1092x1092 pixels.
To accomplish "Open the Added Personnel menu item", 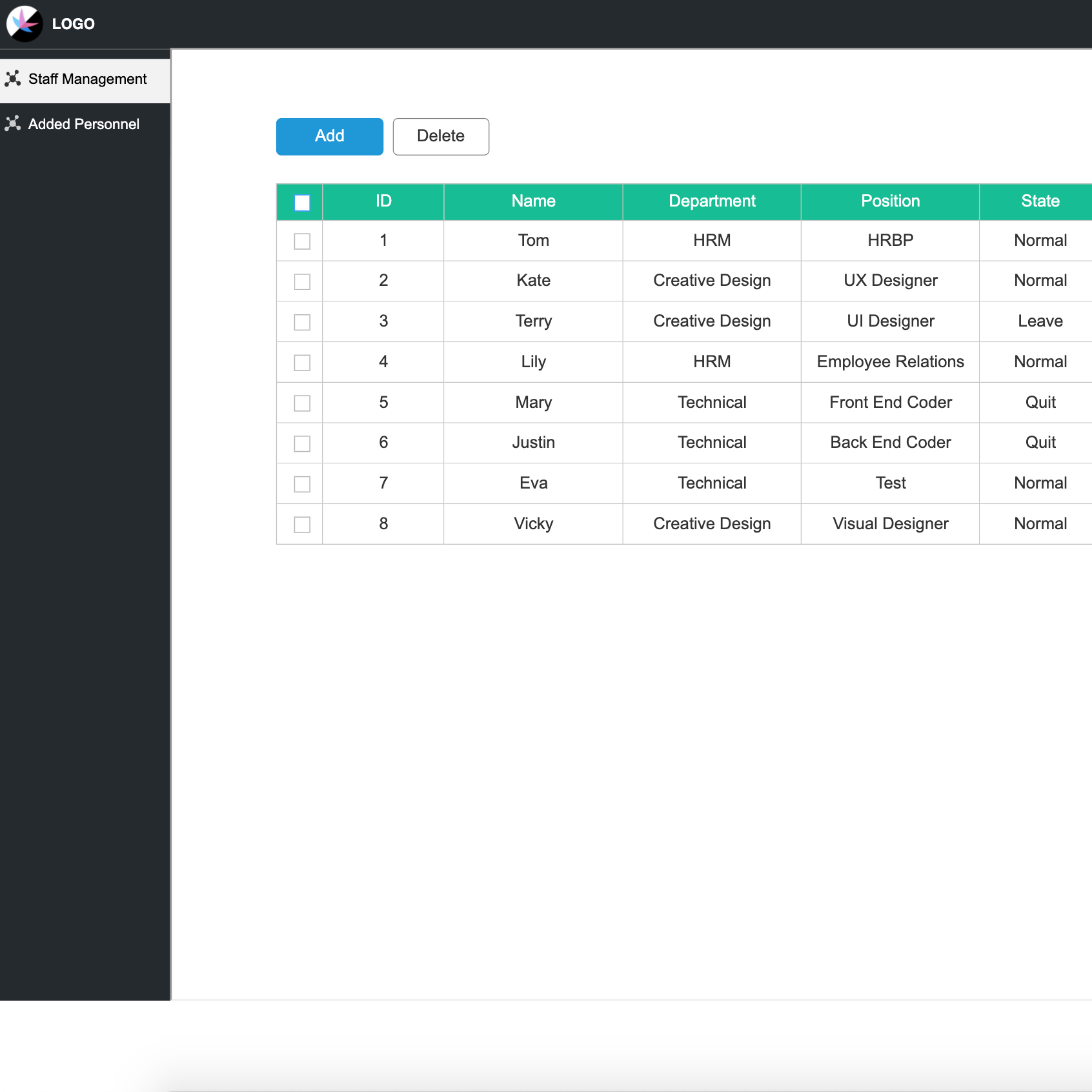I will tap(84, 125).
